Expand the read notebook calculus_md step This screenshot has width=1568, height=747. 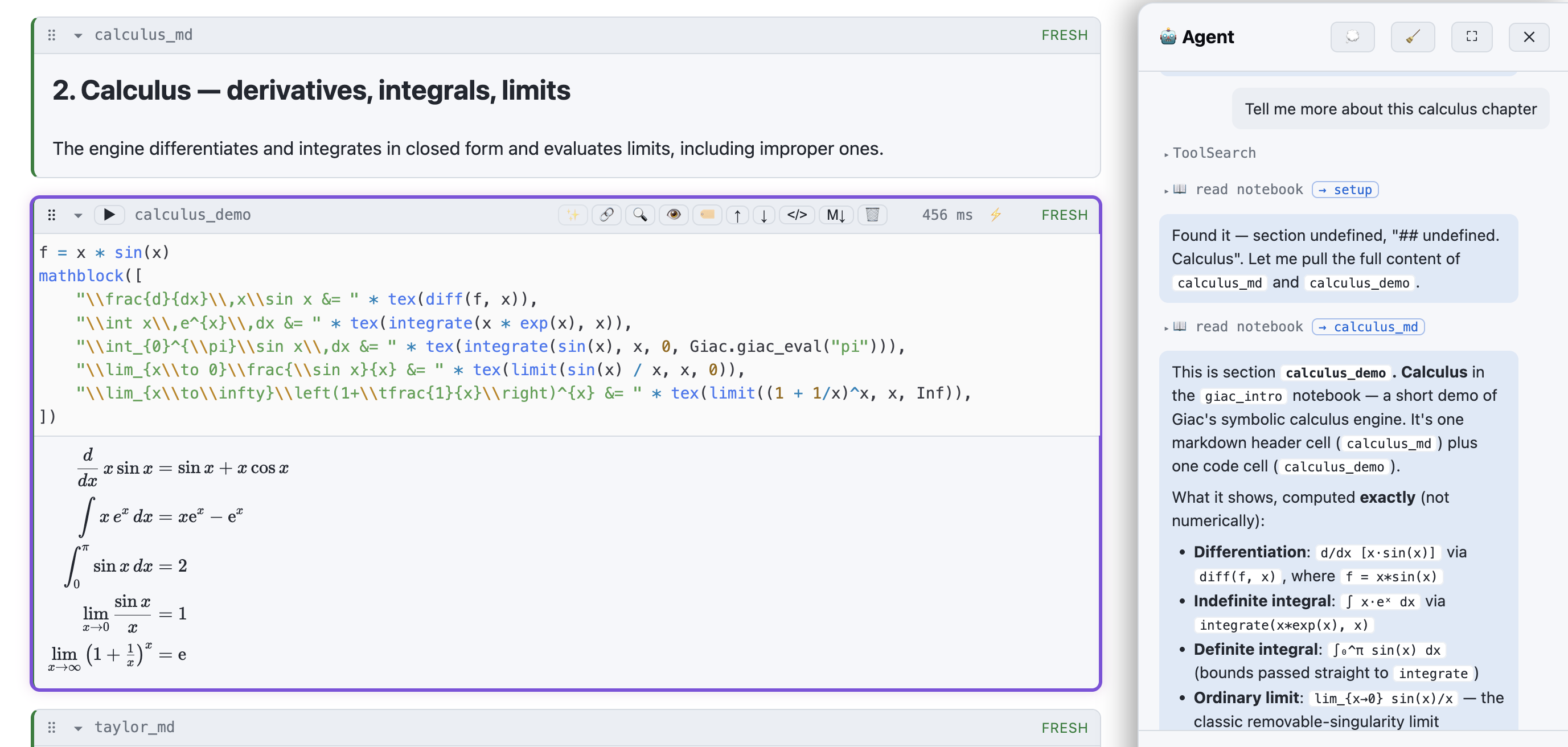(x=1165, y=327)
